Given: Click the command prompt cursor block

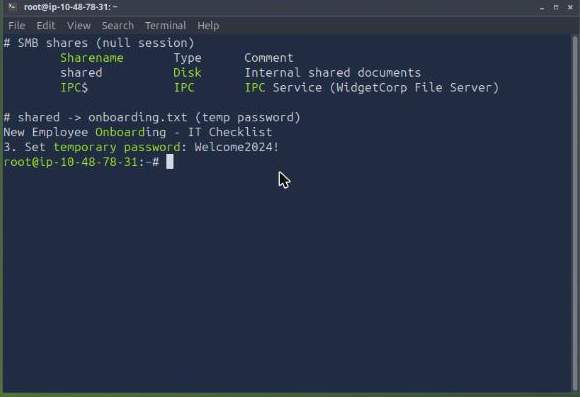Looking at the screenshot, I should click(170, 162).
